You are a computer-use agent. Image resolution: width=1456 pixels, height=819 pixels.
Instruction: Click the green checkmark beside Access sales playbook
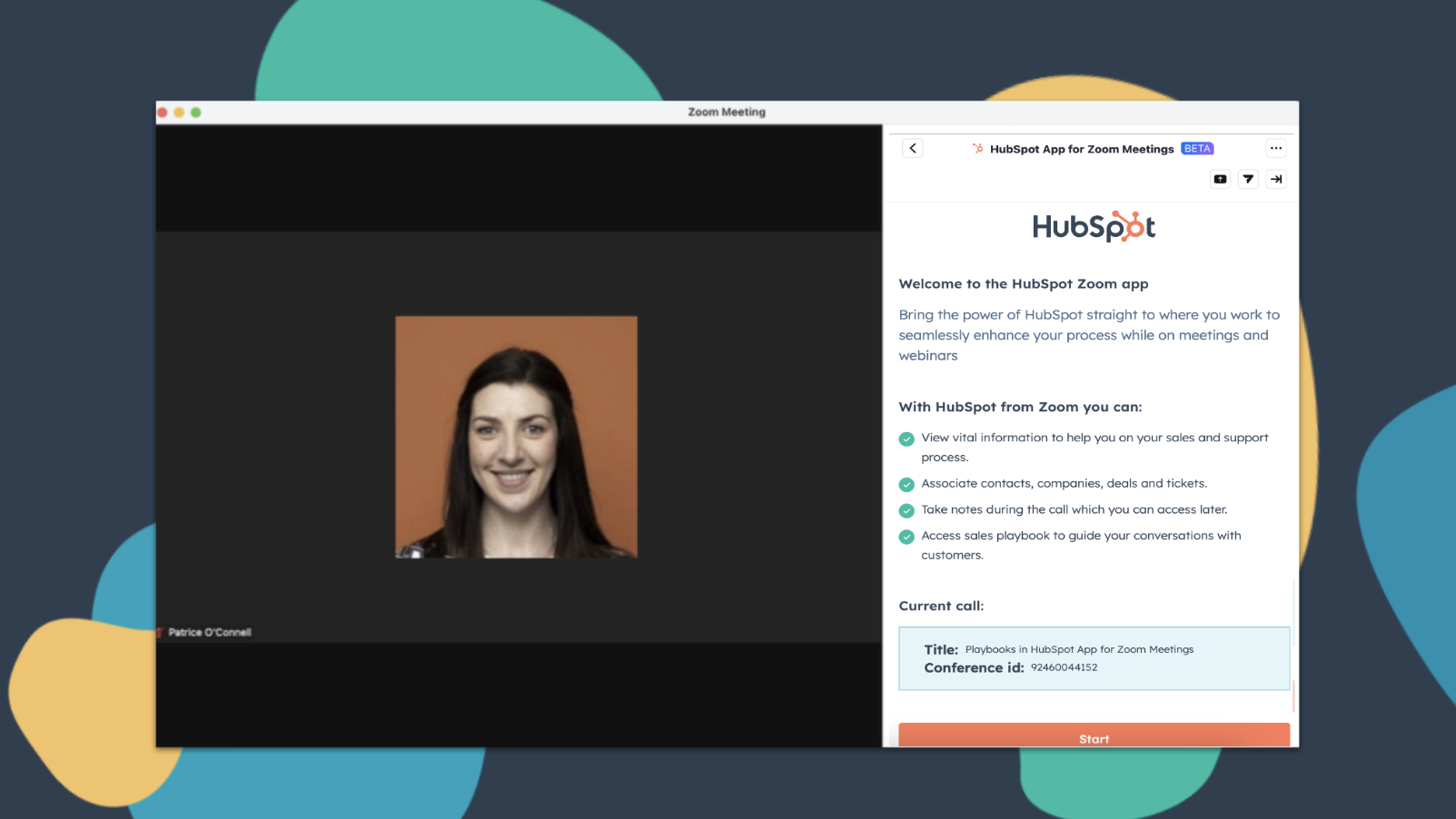pos(906,537)
